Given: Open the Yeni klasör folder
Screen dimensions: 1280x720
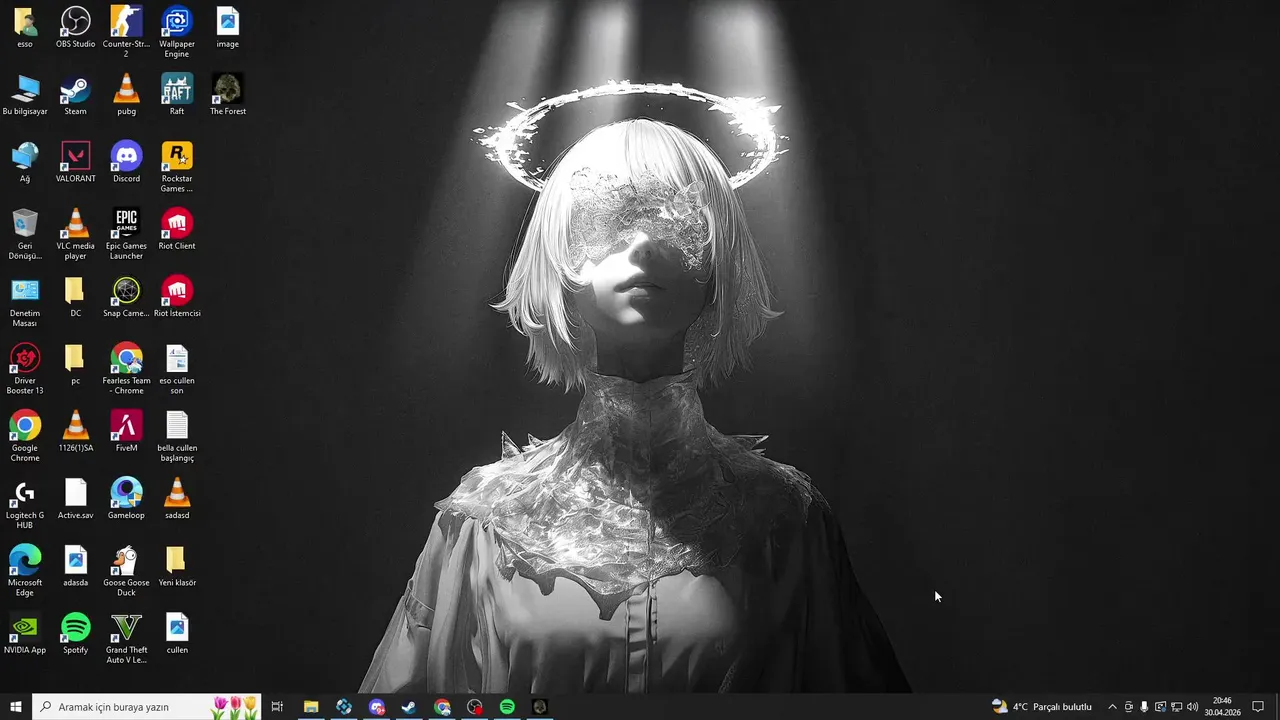Looking at the screenshot, I should click(177, 564).
